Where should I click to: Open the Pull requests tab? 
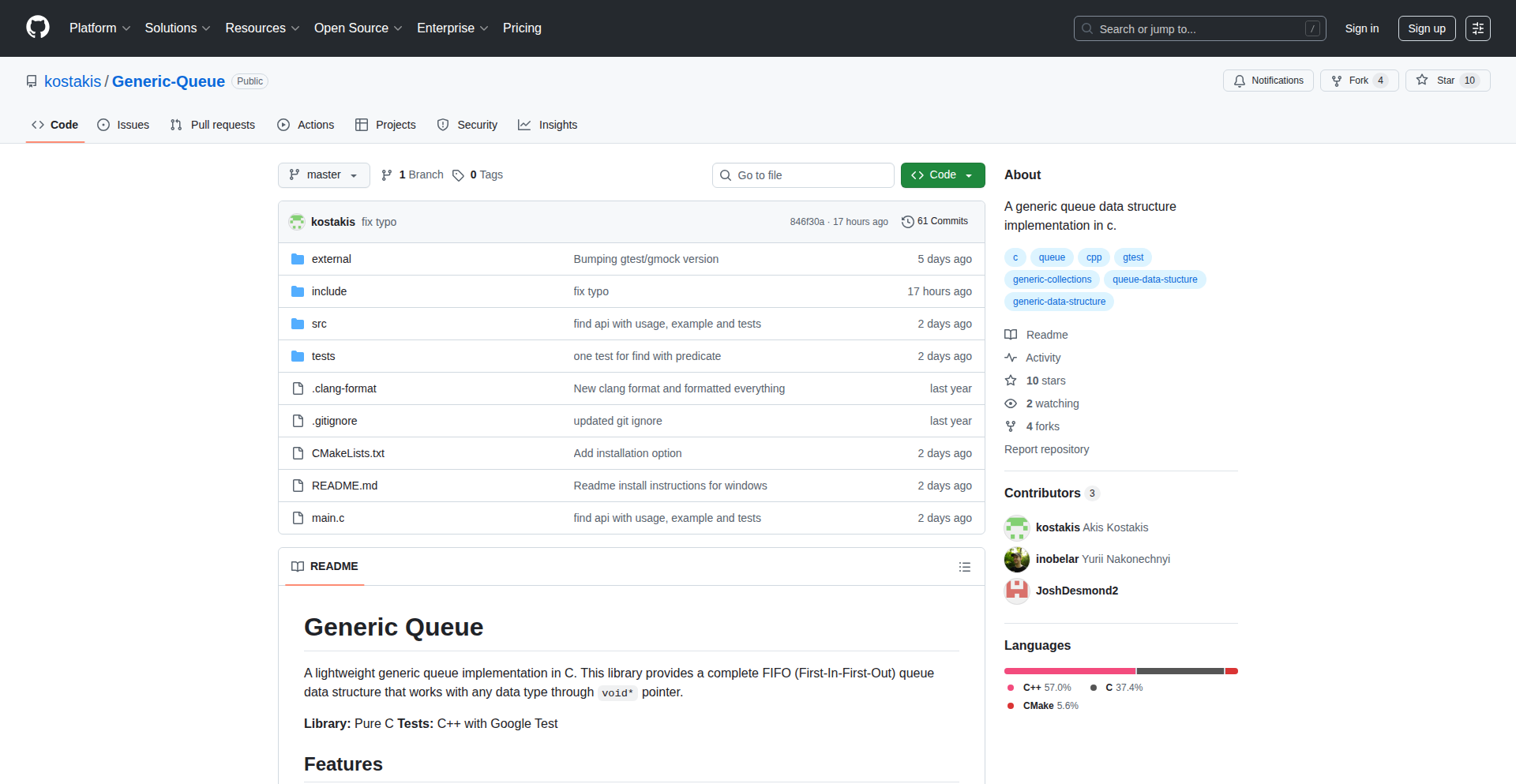(x=212, y=125)
